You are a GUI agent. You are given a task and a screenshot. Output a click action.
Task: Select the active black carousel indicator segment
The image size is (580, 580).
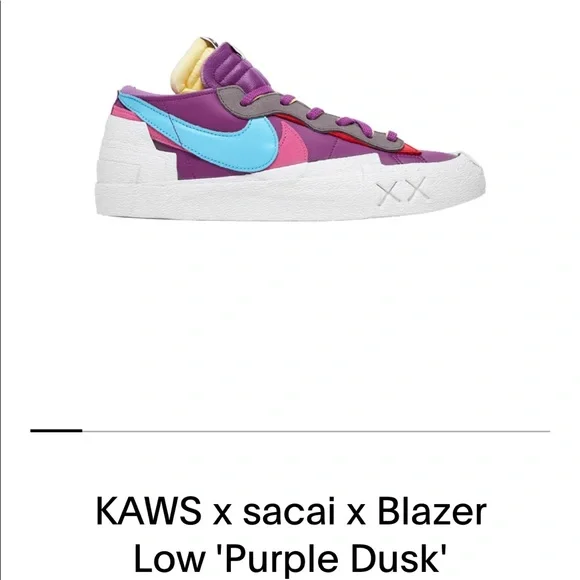pos(56,431)
